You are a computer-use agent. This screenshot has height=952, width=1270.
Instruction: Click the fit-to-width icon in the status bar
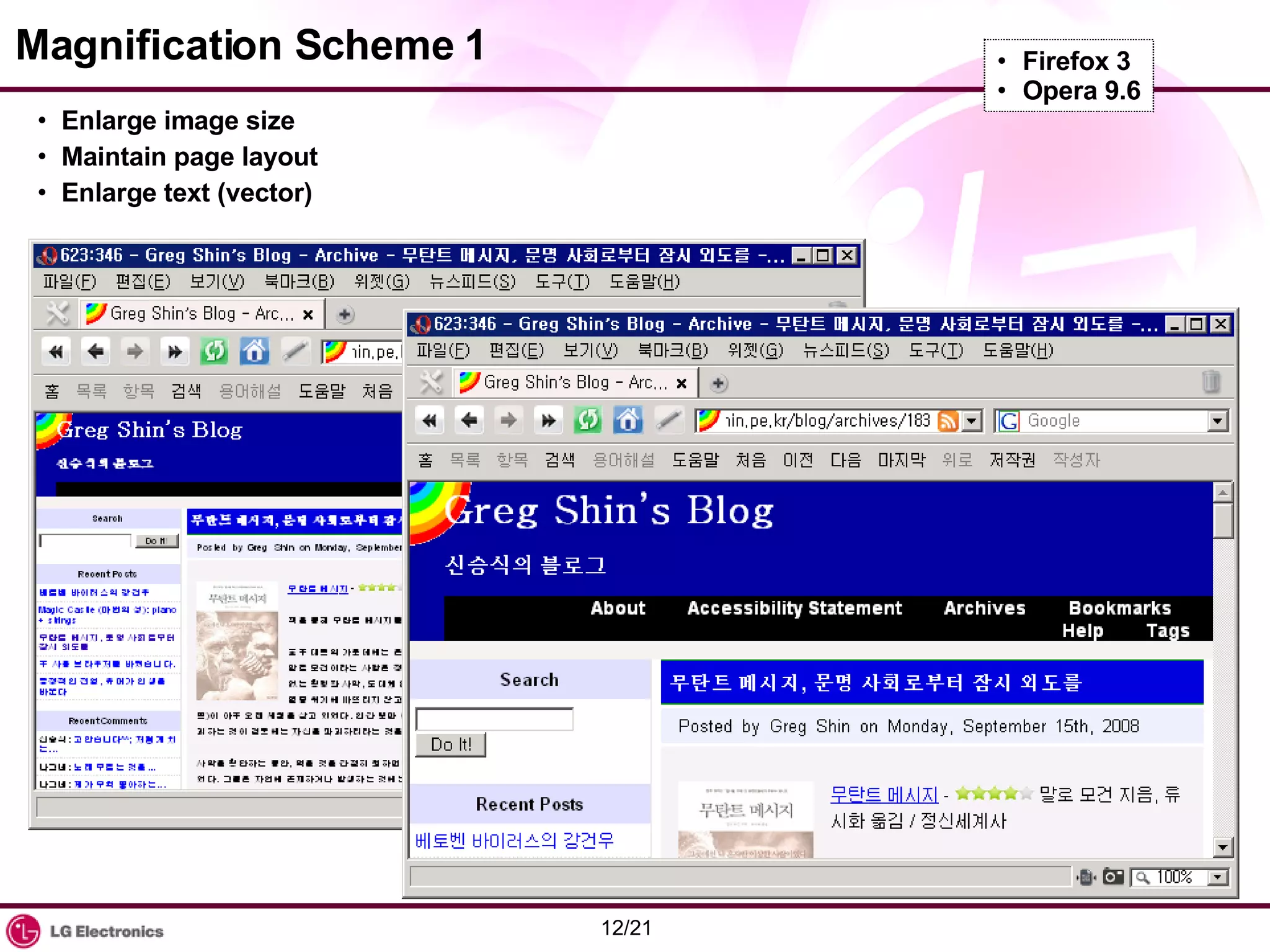pyautogui.click(x=1086, y=877)
